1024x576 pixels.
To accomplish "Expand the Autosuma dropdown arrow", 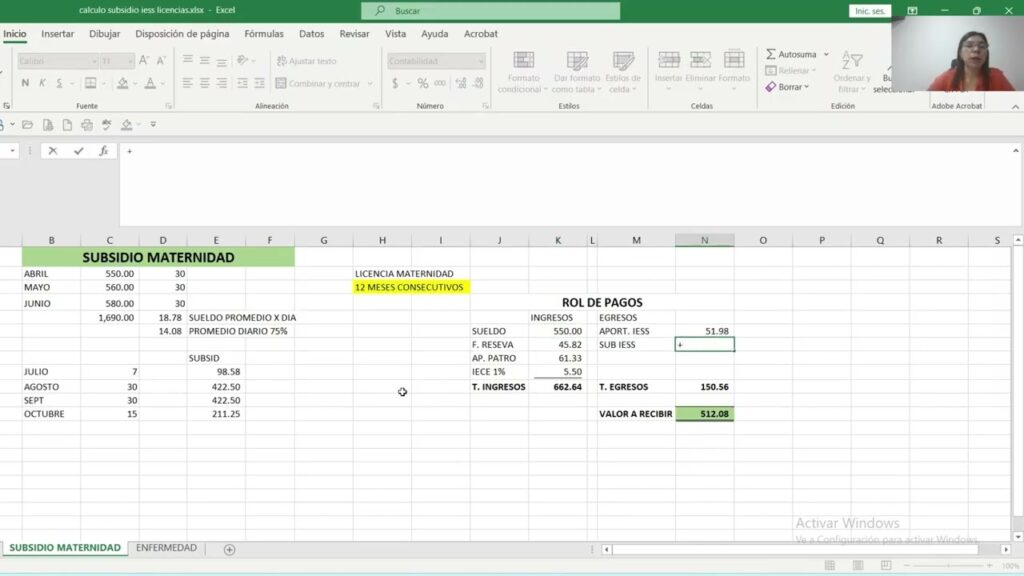I will tap(826, 54).
